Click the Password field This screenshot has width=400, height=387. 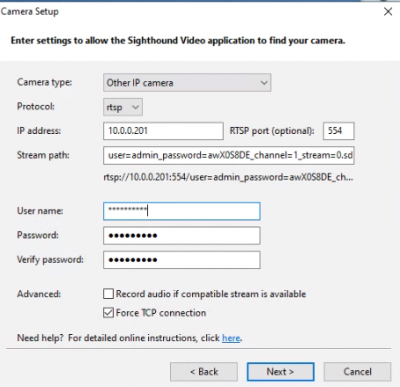(182, 236)
